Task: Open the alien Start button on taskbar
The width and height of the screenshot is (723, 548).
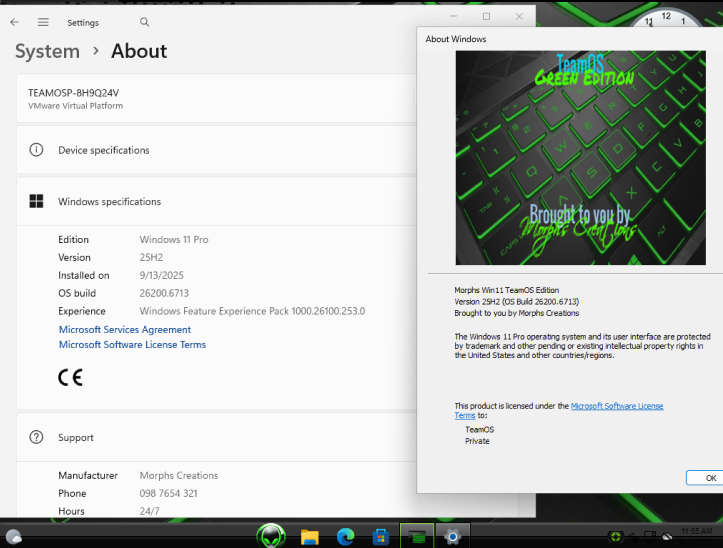Action: [x=271, y=536]
